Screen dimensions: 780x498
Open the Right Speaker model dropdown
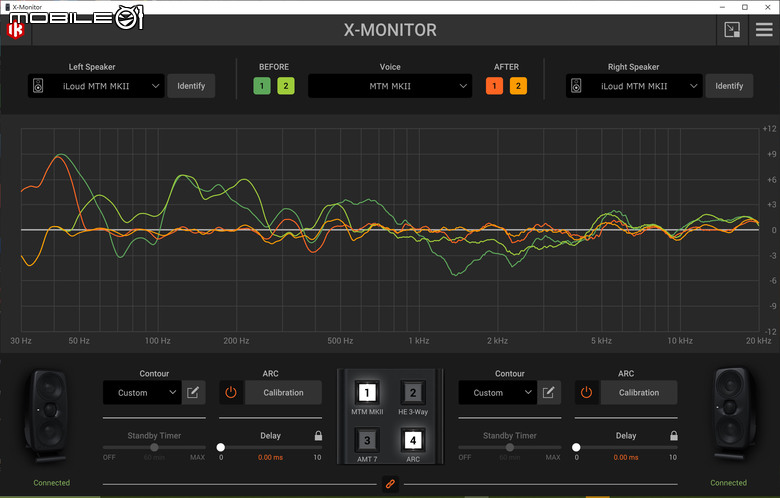point(634,86)
